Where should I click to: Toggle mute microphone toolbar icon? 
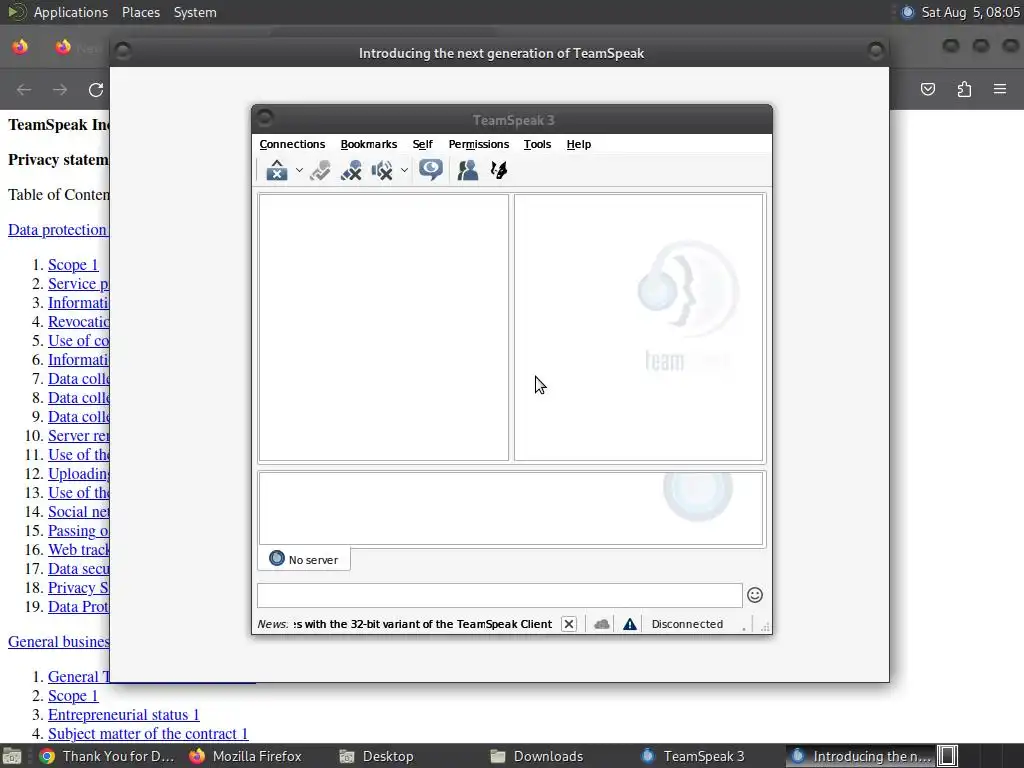[351, 170]
